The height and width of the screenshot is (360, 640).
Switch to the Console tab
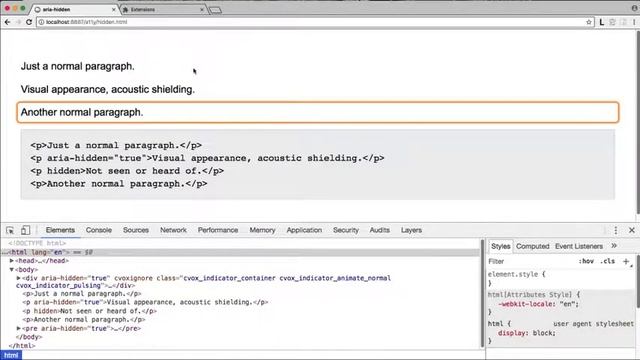[99, 230]
